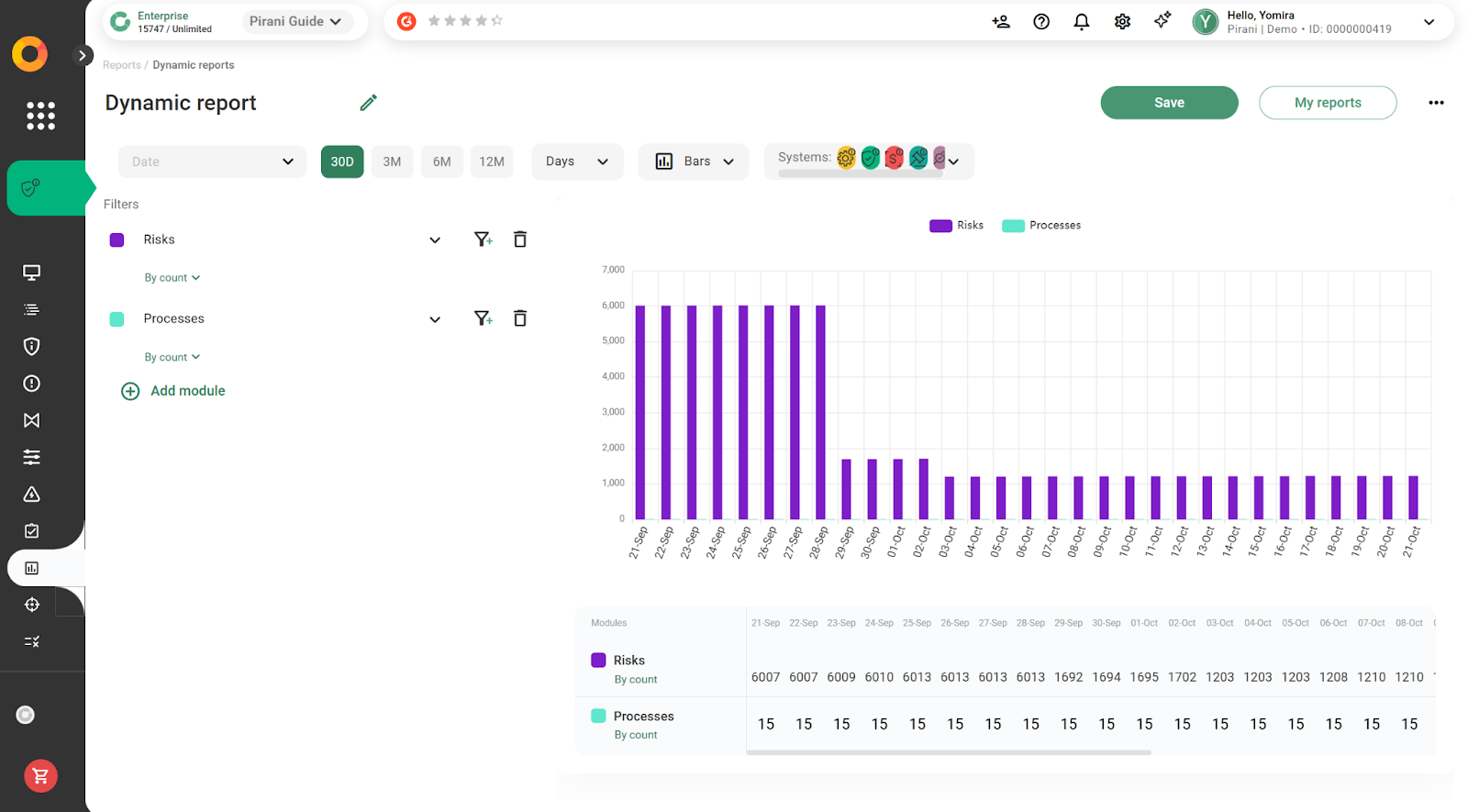Click the pencil icon to rename report
The height and width of the screenshot is (812, 1468).
tap(368, 103)
